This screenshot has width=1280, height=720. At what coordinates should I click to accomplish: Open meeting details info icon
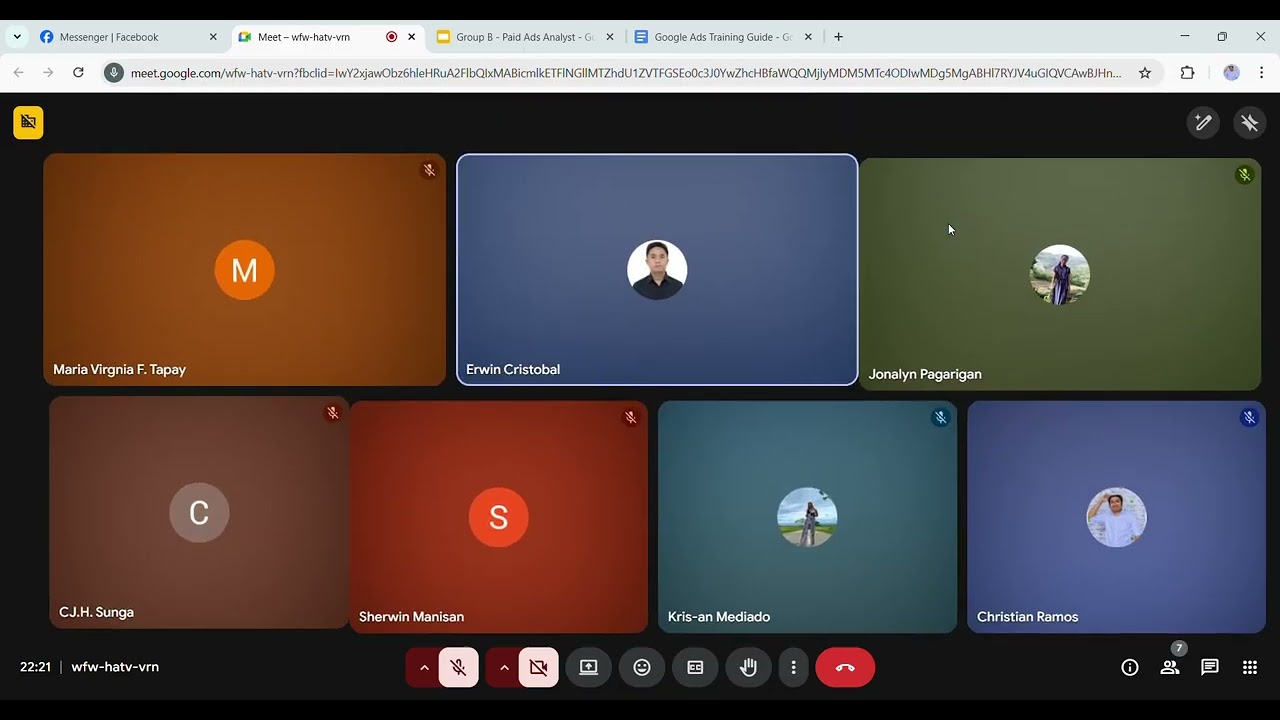point(1130,667)
